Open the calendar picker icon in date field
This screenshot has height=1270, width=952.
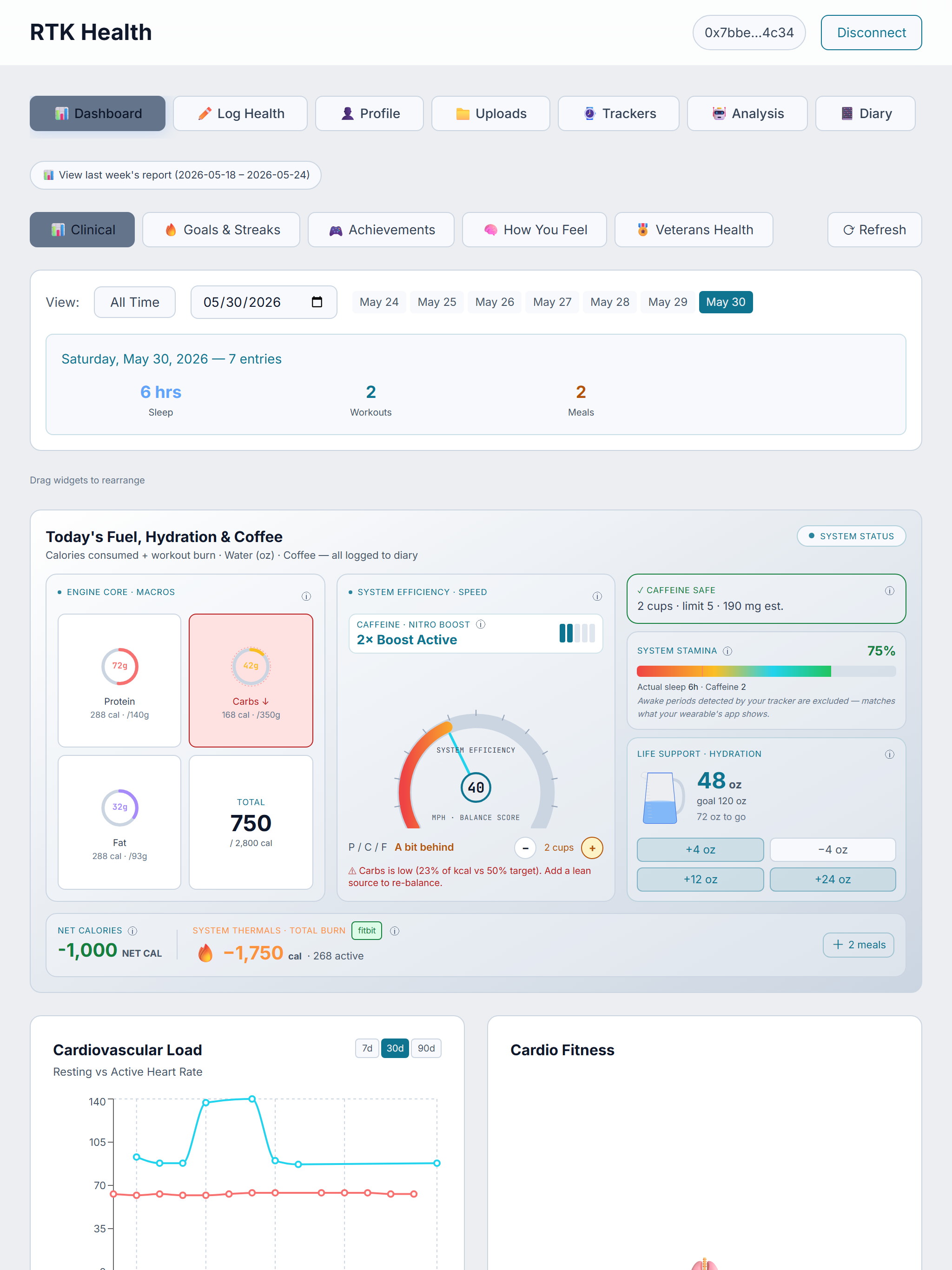tap(317, 302)
